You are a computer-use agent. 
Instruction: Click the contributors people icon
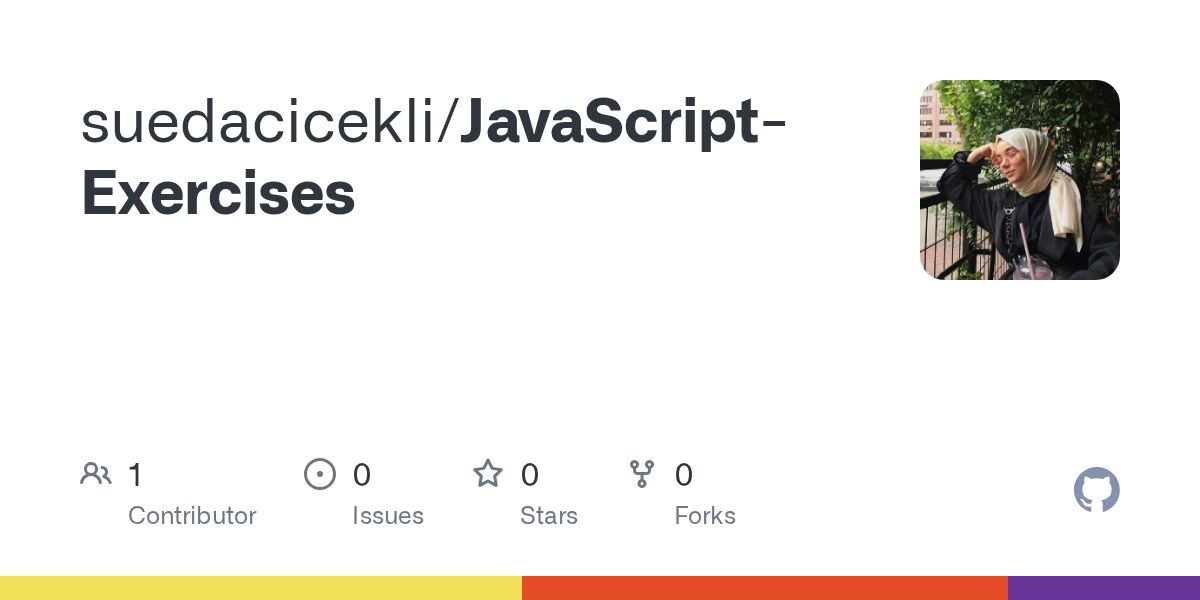96,474
